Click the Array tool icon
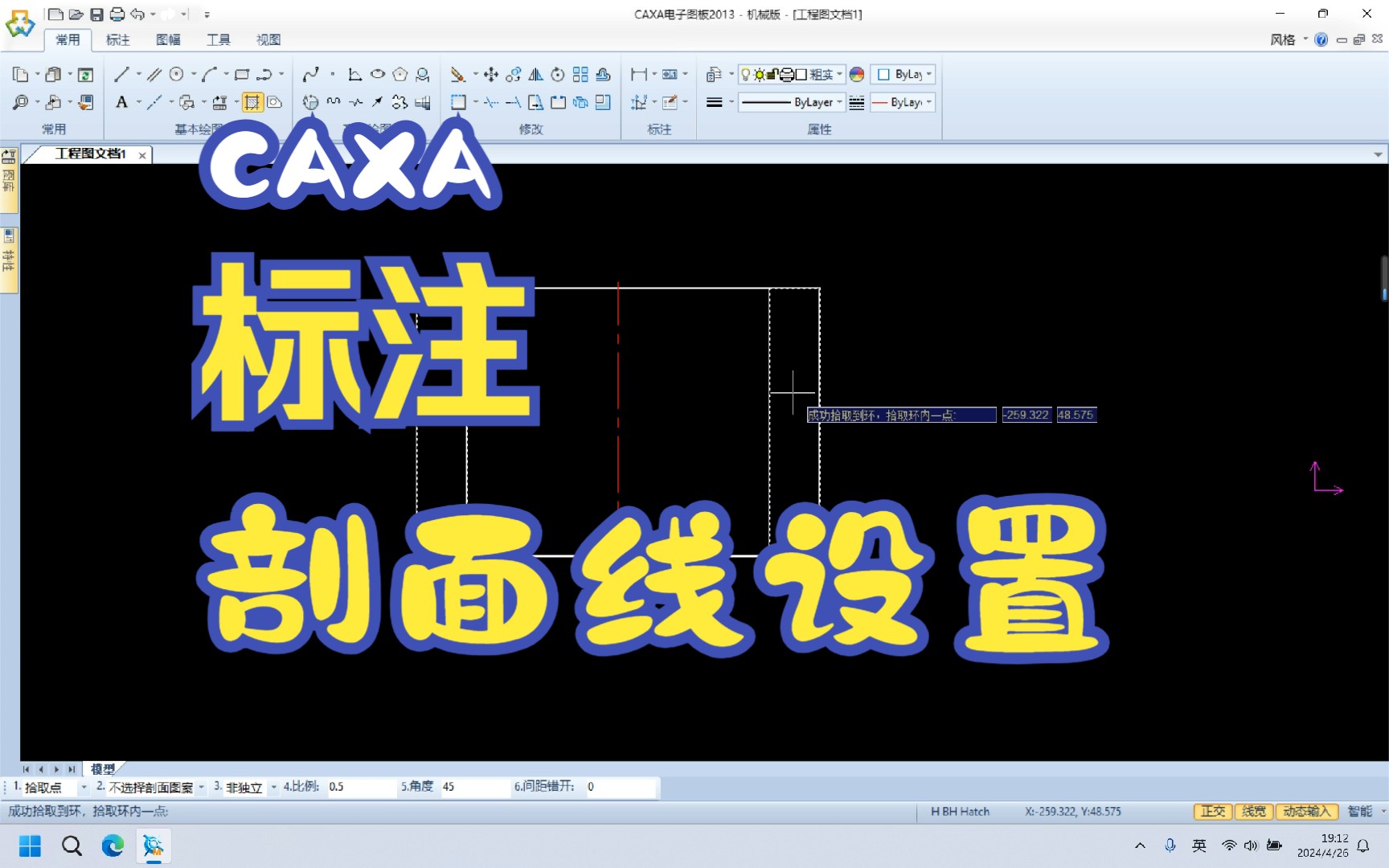1389x868 pixels. (x=580, y=75)
